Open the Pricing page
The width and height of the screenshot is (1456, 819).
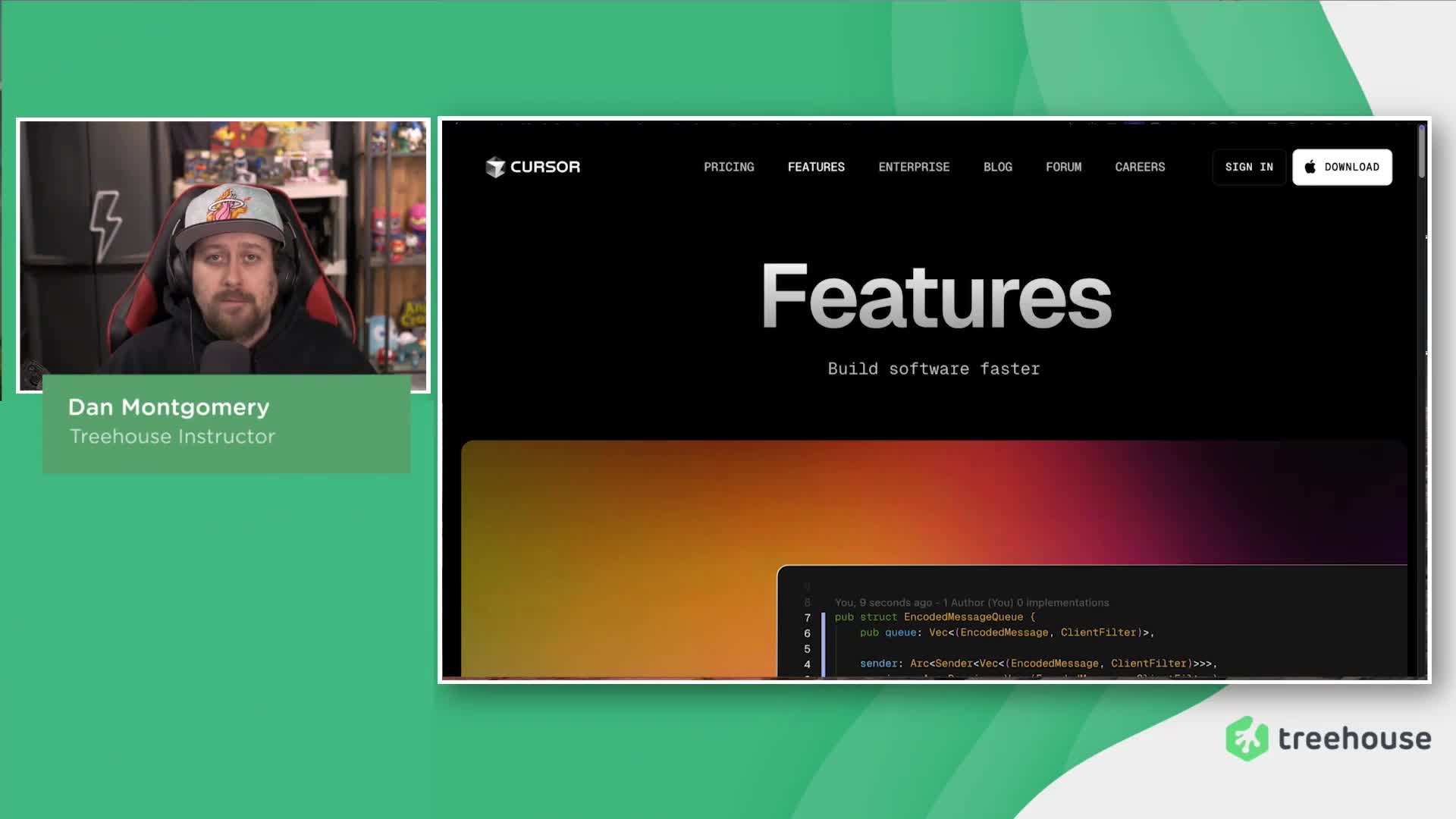click(728, 167)
